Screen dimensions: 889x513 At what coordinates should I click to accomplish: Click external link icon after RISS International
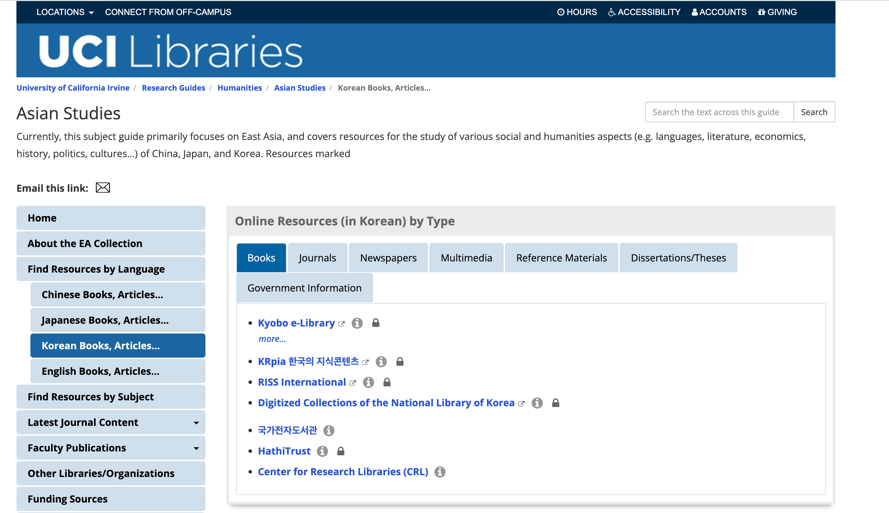tap(353, 383)
